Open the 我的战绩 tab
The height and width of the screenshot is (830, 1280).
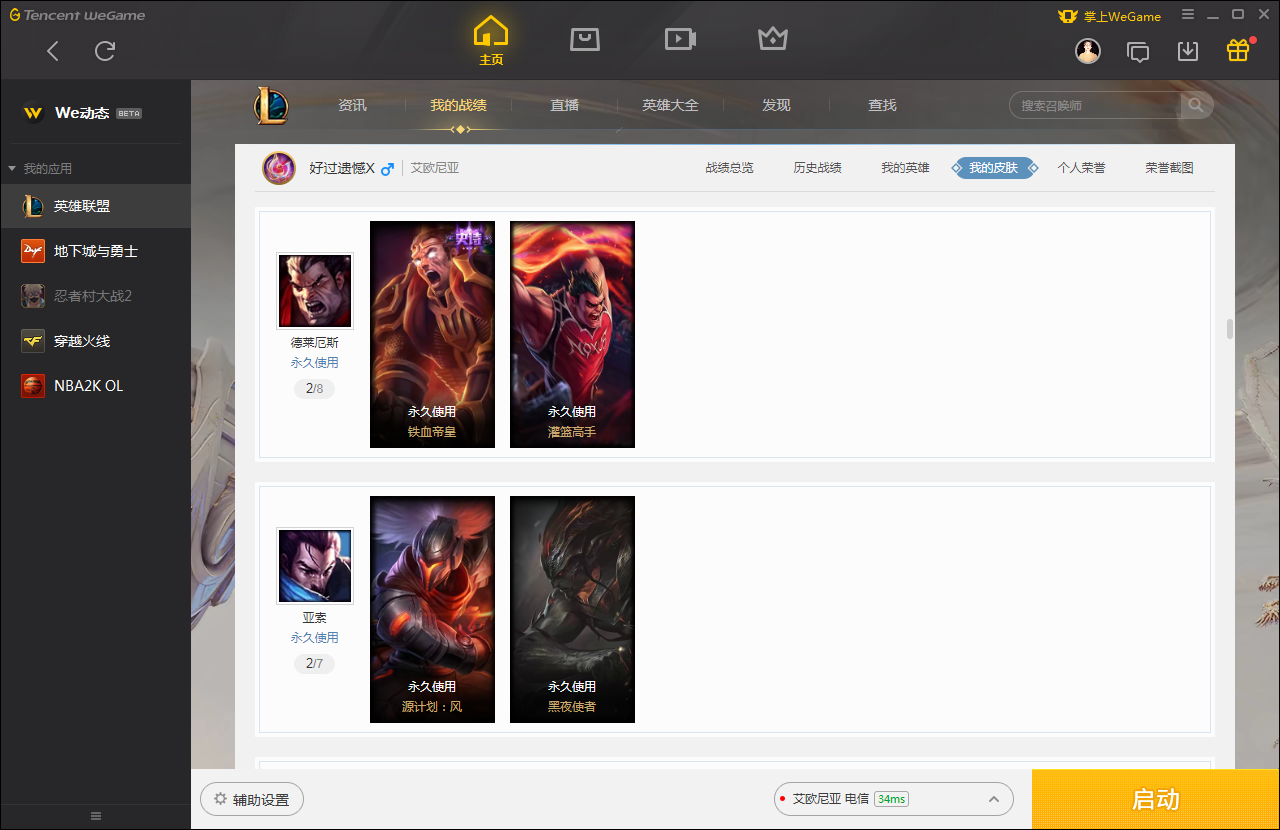(x=459, y=105)
